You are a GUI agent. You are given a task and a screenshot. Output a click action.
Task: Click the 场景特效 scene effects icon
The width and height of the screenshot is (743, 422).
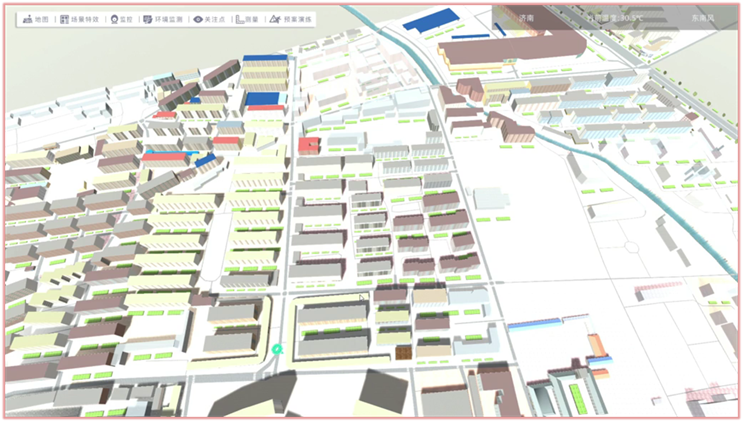(64, 19)
